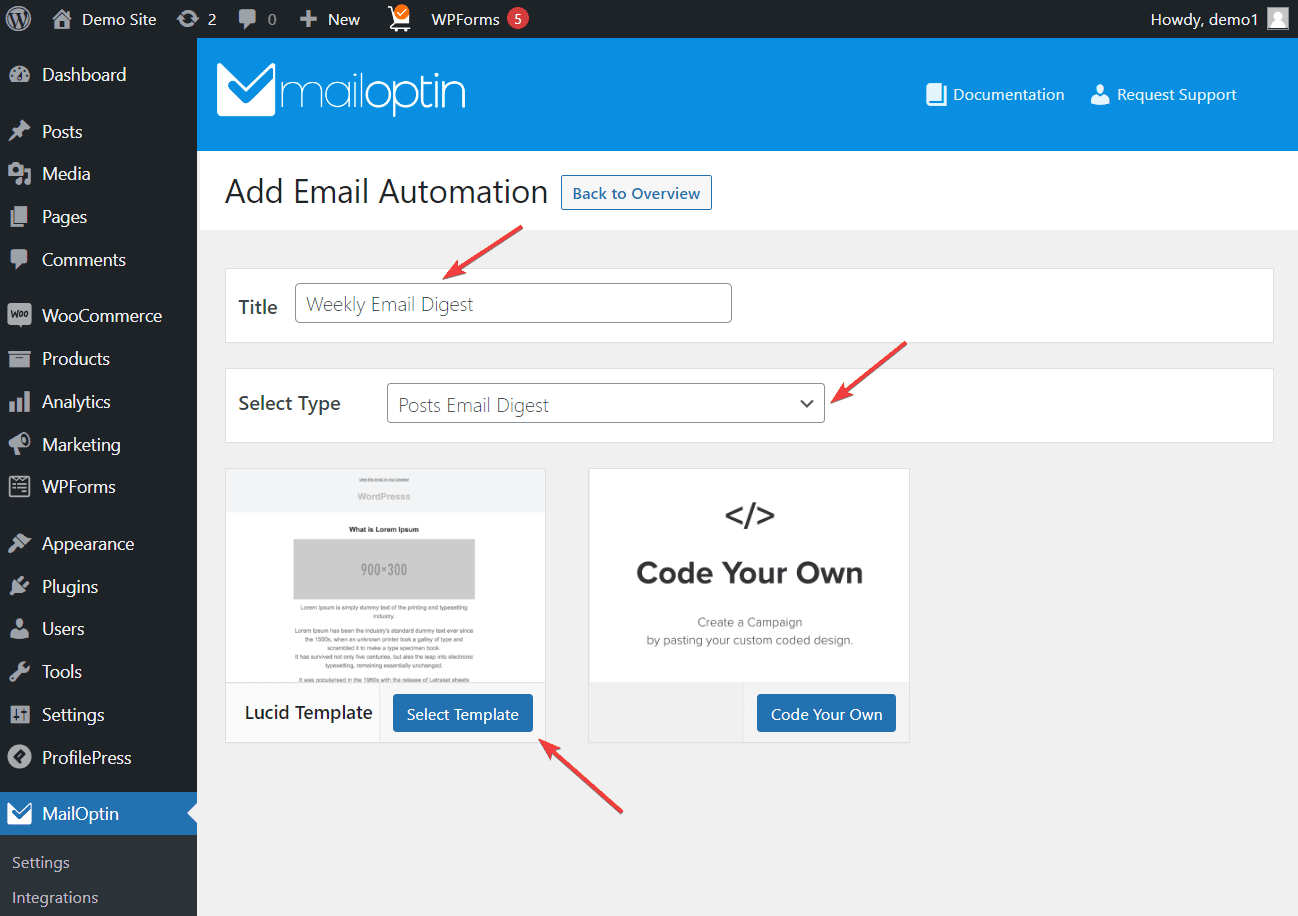Click the Pages icon in the sidebar
This screenshot has height=916, width=1298.
tap(19, 217)
